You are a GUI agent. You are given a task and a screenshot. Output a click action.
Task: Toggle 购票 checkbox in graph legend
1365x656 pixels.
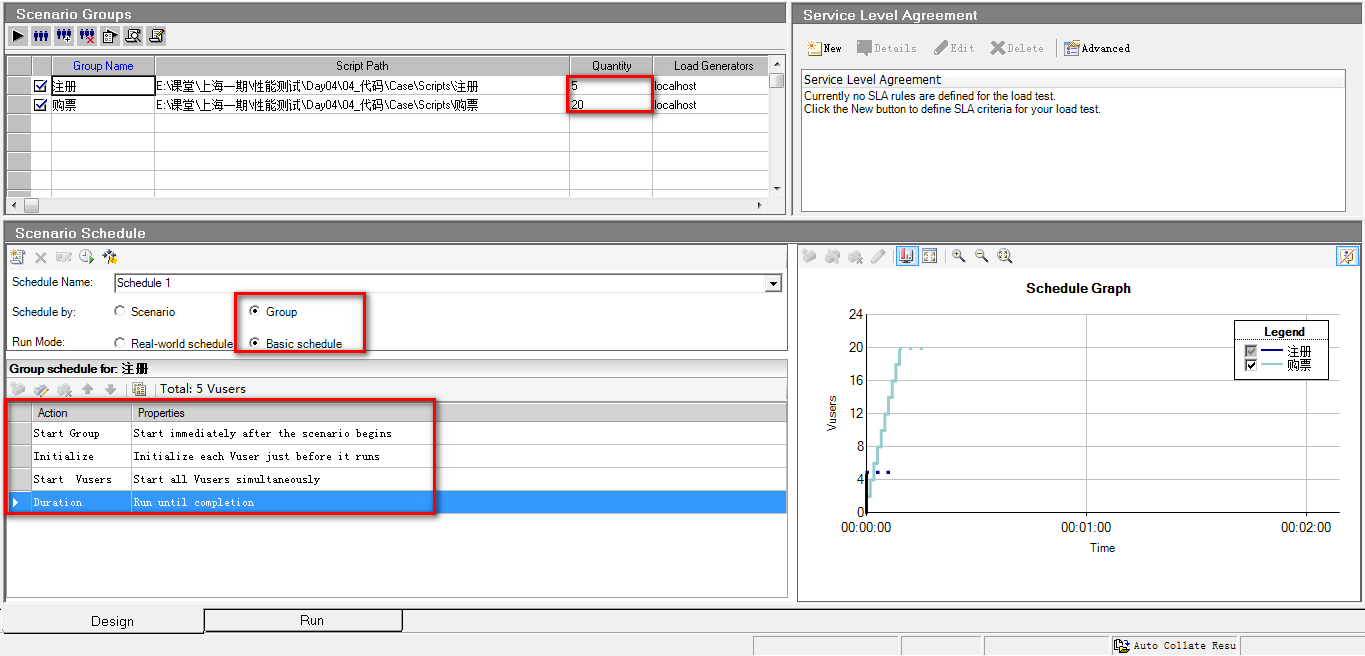click(1250, 365)
